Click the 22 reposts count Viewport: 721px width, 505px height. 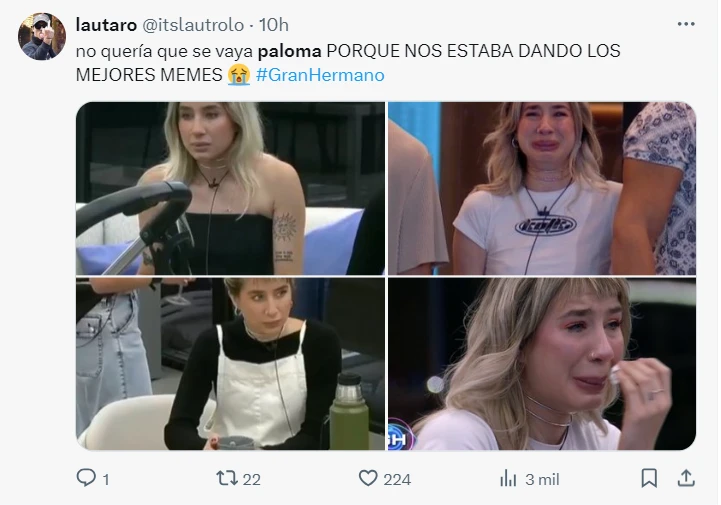(251, 480)
